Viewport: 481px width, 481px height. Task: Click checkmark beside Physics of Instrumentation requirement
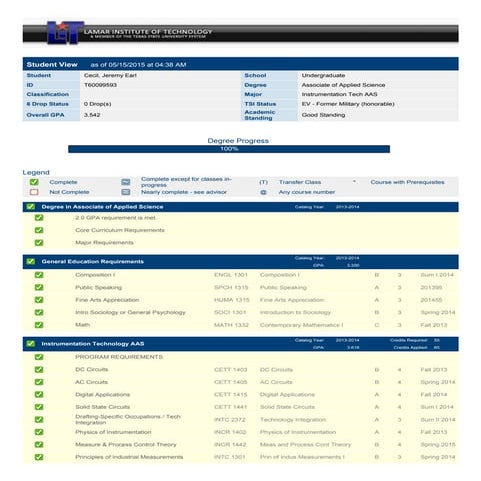pyautogui.click(x=39, y=432)
